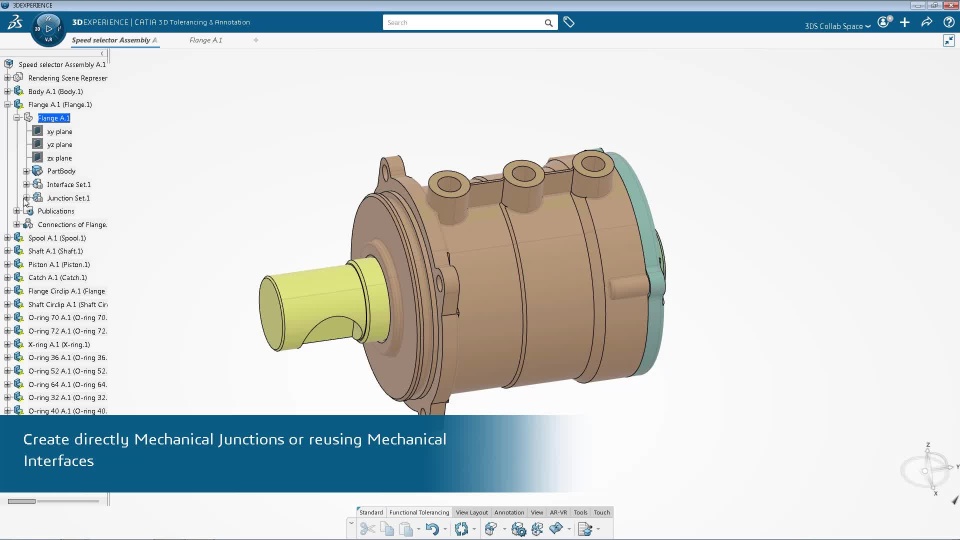Switch to the Flange A.1 document tab
This screenshot has height=540, width=960.
(x=206, y=40)
